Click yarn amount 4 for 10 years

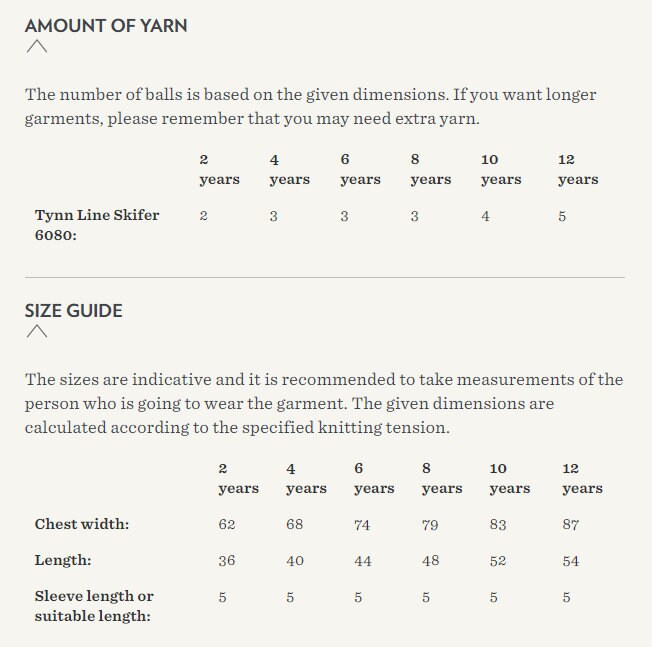(x=485, y=216)
